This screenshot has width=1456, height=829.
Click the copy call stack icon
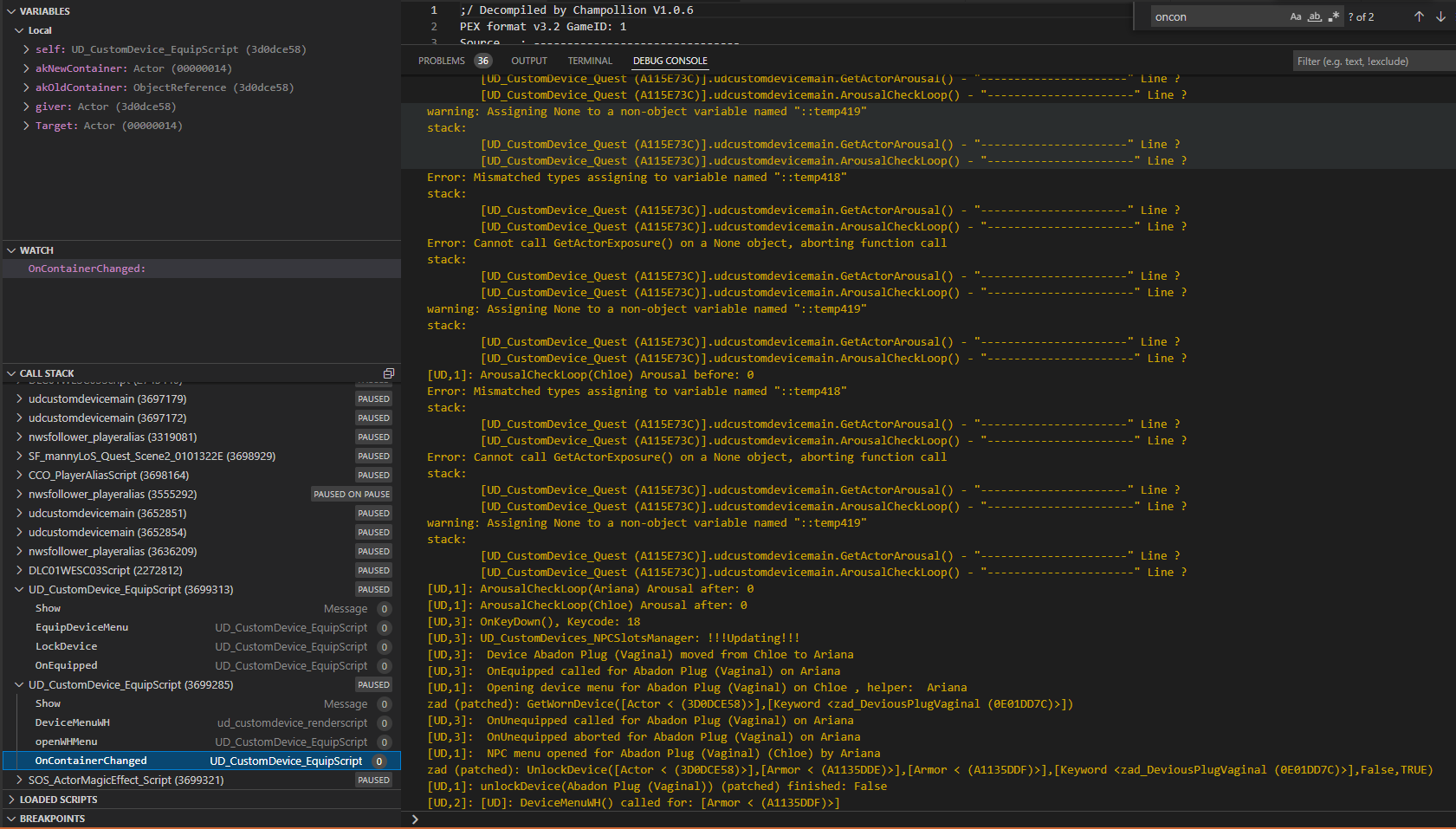coord(388,372)
